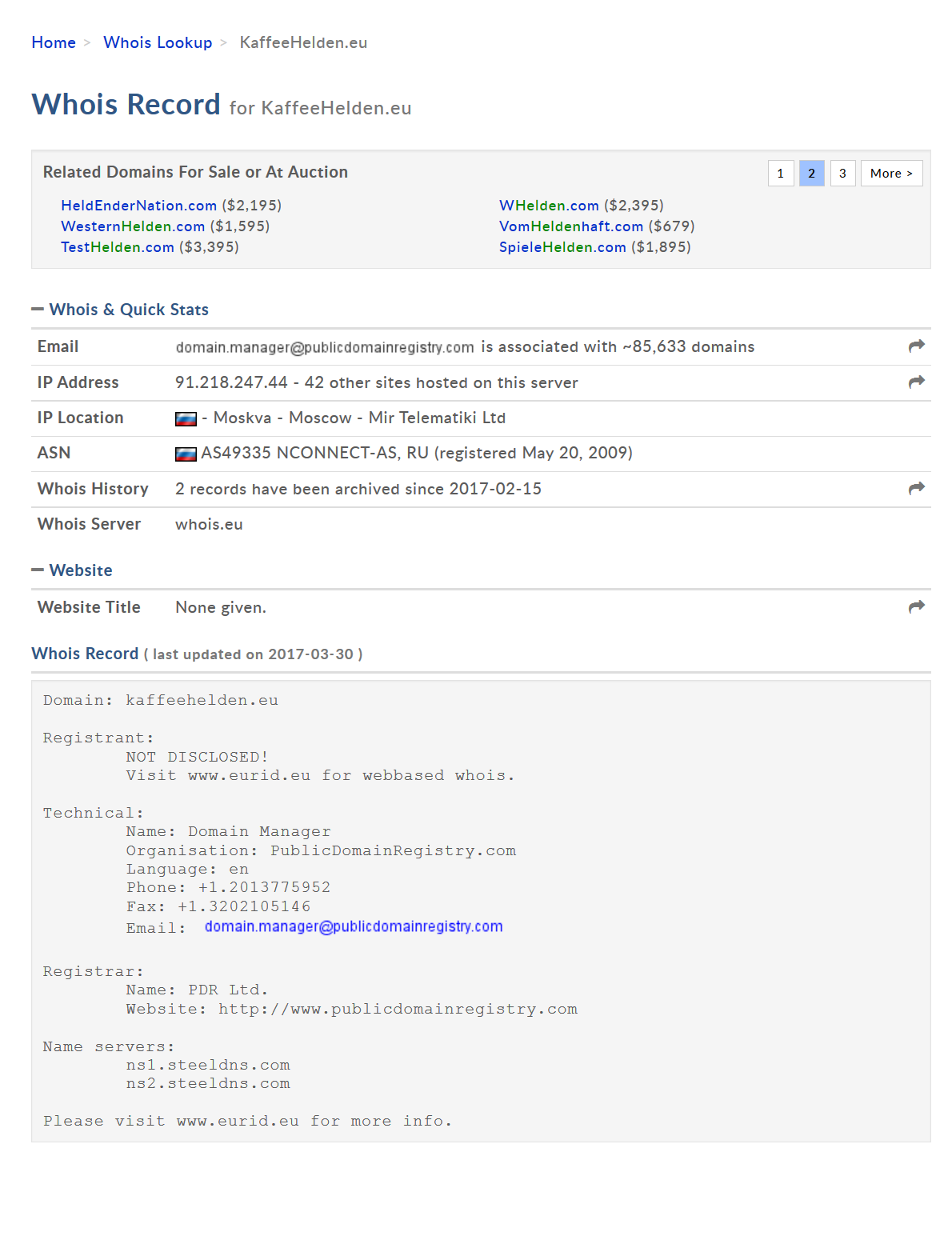Click the share arrow in the Website Title row

916,606
